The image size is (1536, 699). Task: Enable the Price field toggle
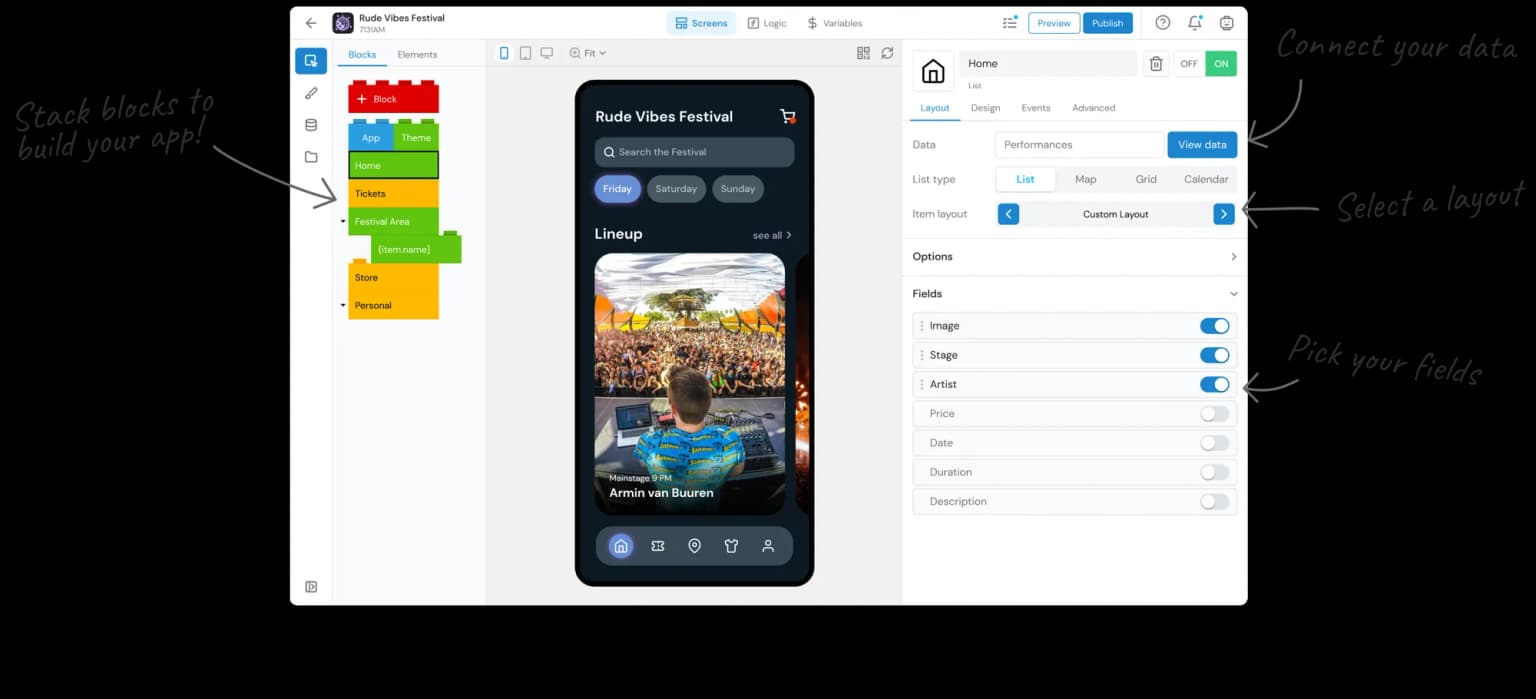(1214, 413)
